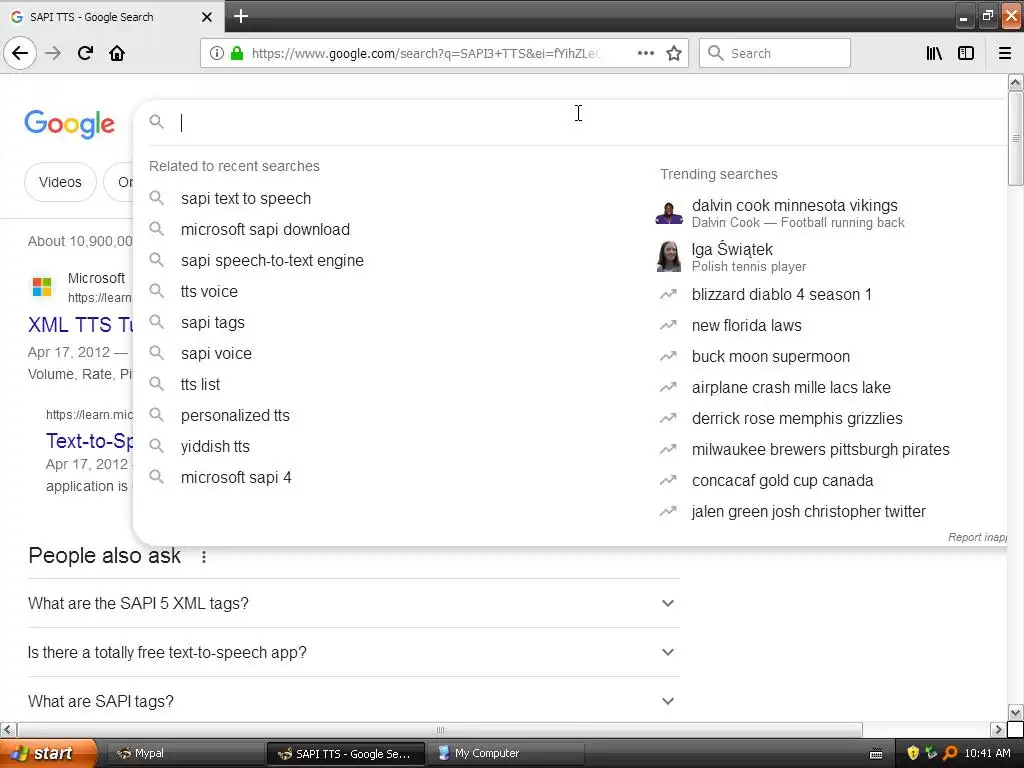The width and height of the screenshot is (1024, 768).
Task: Expand What are SAPI tags? question
Action: point(353,701)
